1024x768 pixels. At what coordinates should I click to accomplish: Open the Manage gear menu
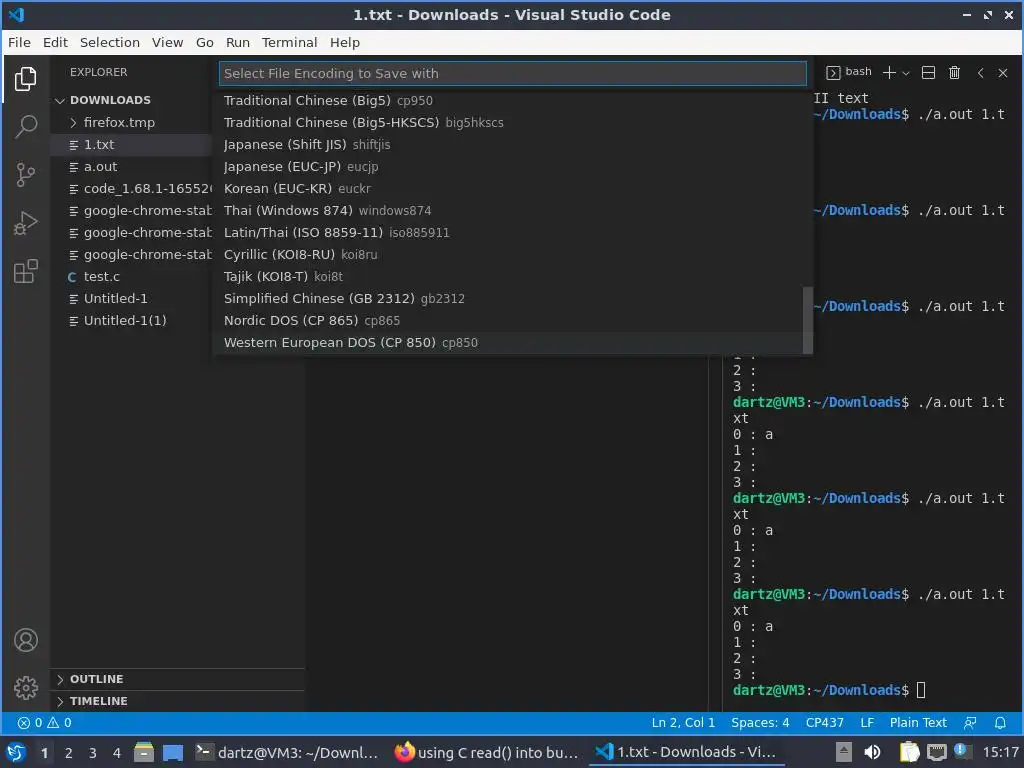point(25,688)
